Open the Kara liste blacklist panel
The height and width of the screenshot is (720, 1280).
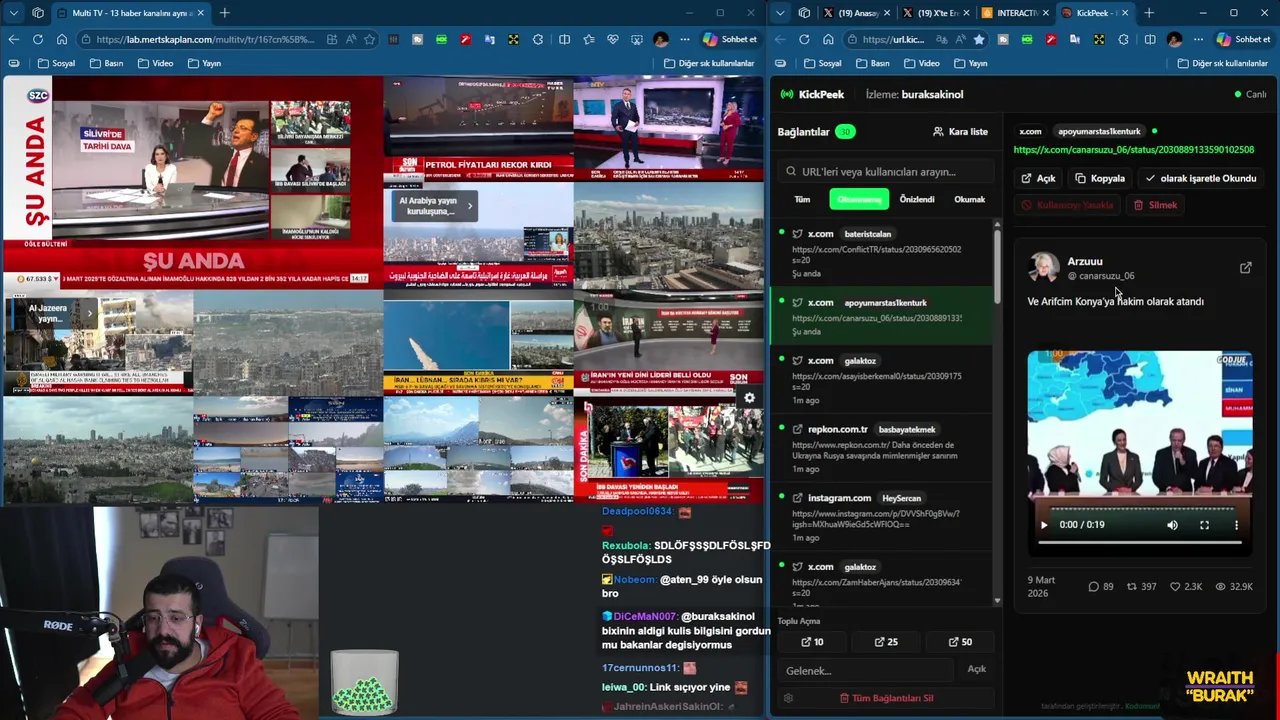pos(960,131)
